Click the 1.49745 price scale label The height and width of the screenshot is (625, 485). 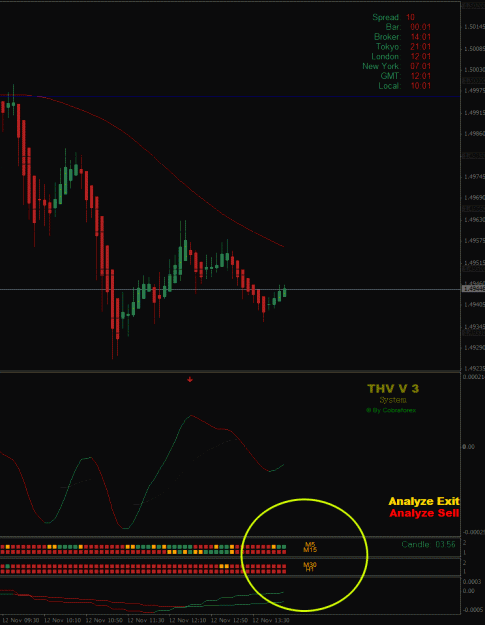coord(474,177)
